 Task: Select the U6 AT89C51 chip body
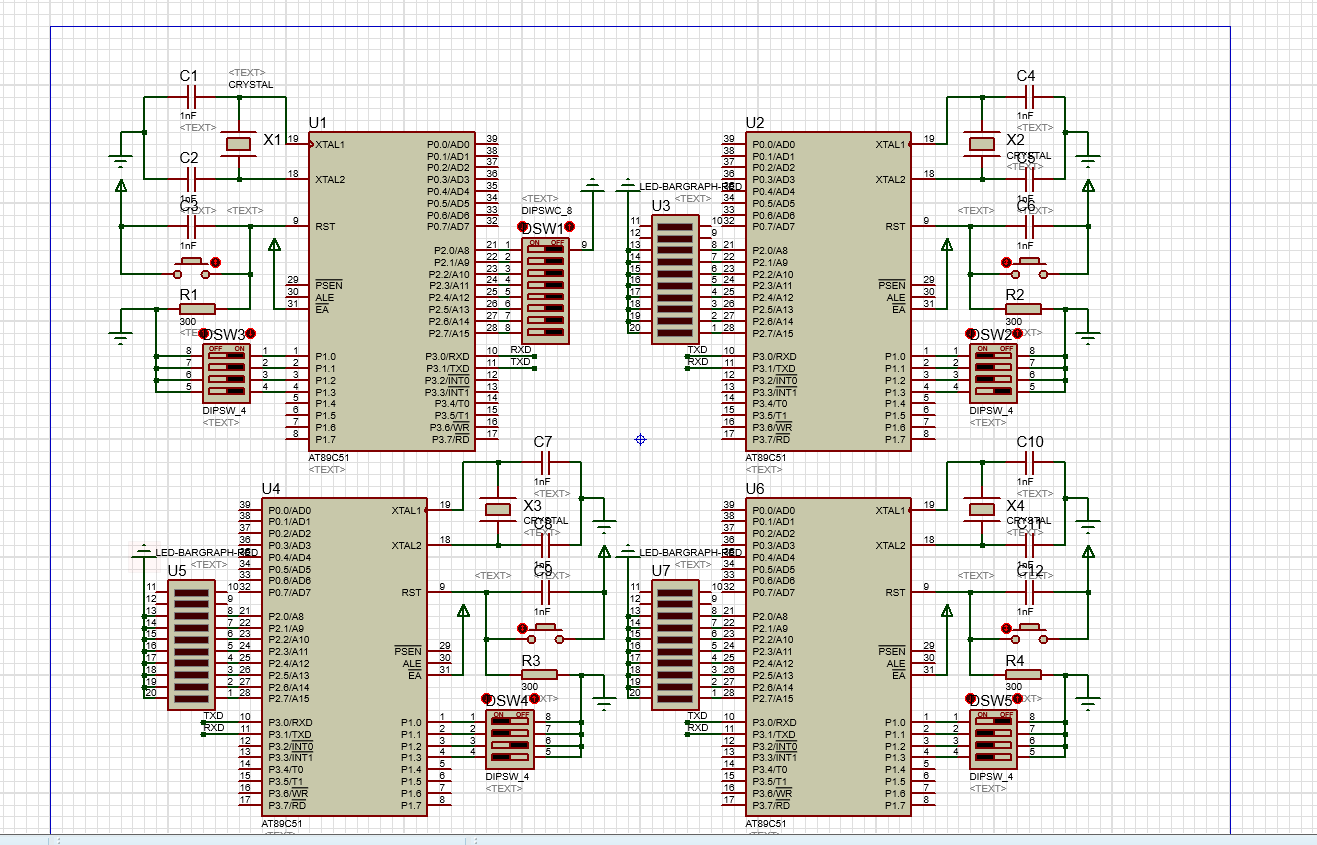pyautogui.click(x=827, y=657)
